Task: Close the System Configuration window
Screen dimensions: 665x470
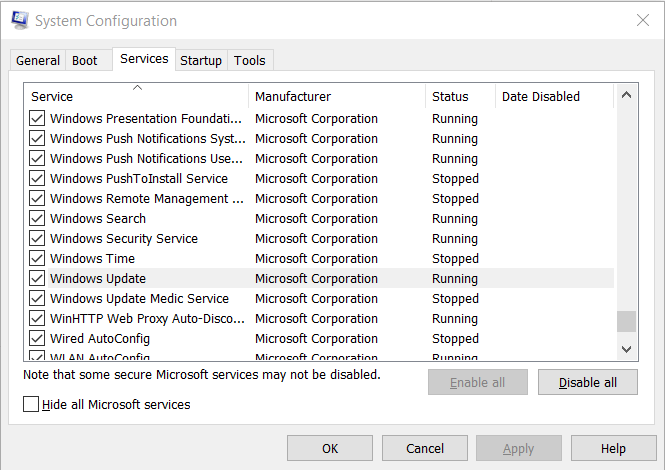Action: point(643,20)
